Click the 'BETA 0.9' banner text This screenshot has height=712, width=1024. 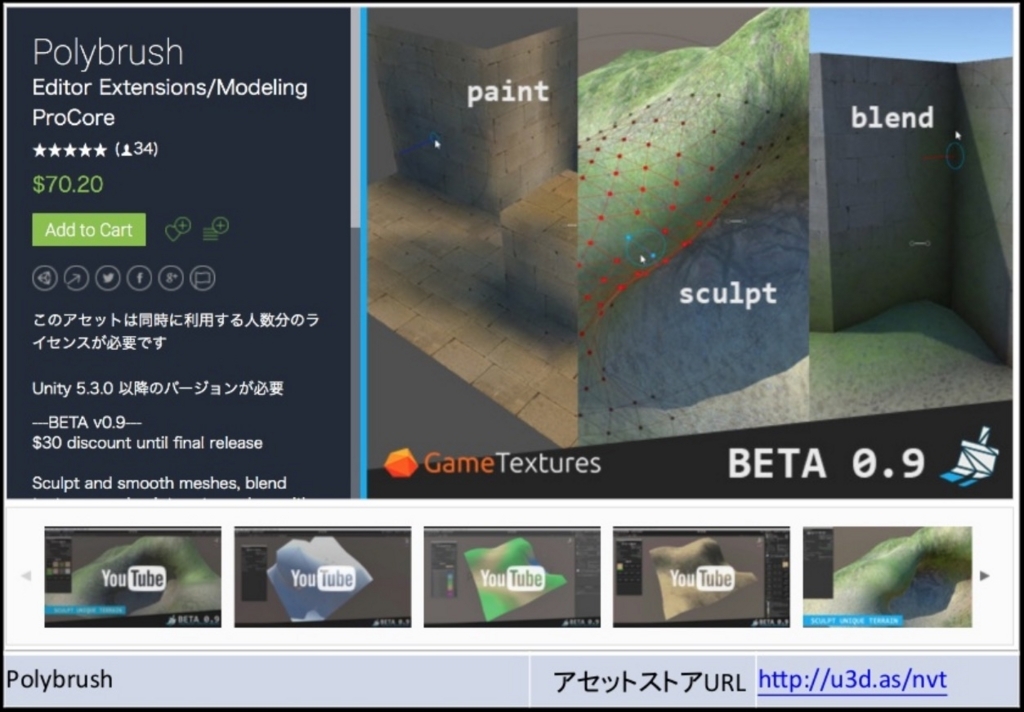[826, 463]
